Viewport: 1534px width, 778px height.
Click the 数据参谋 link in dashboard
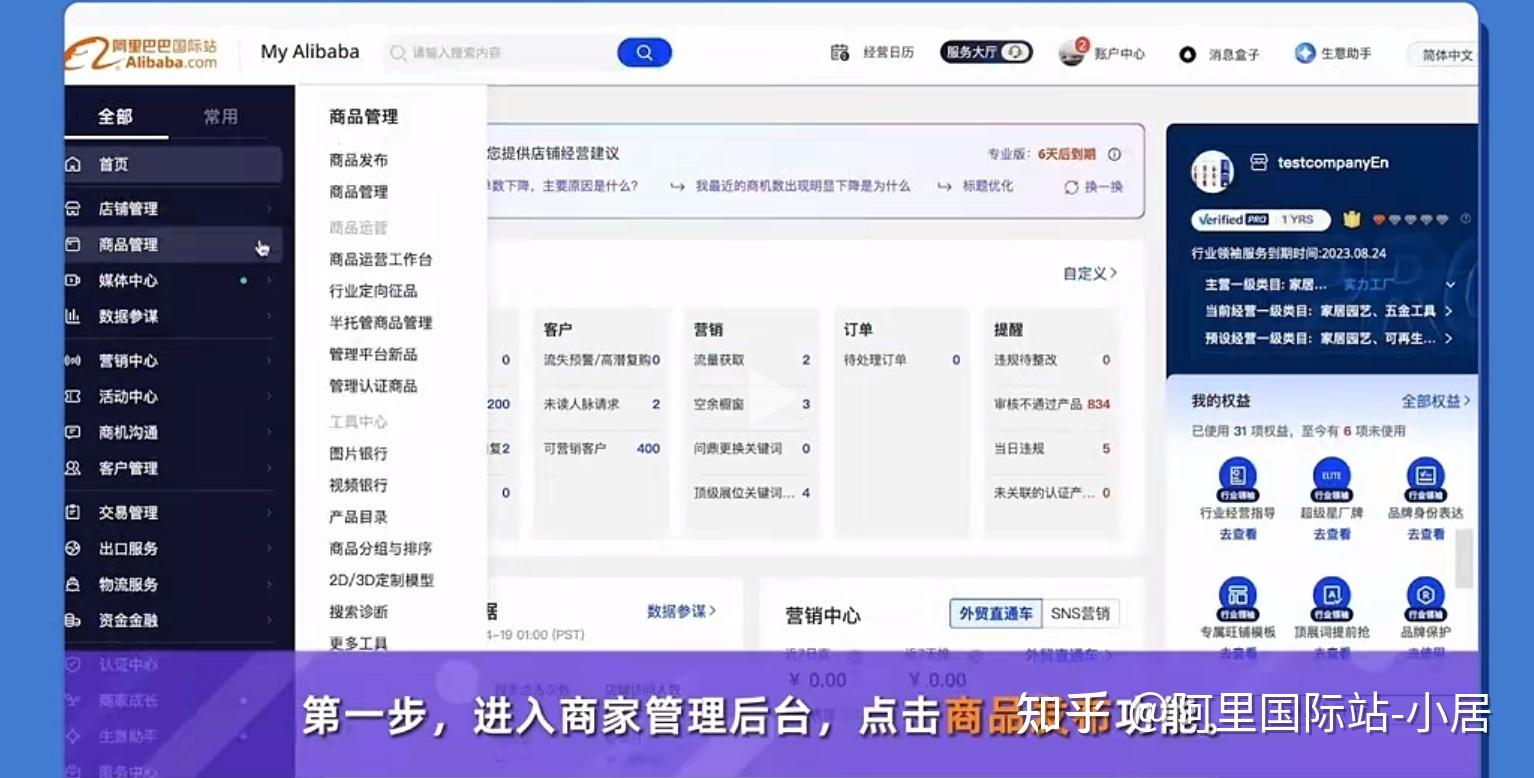click(681, 611)
